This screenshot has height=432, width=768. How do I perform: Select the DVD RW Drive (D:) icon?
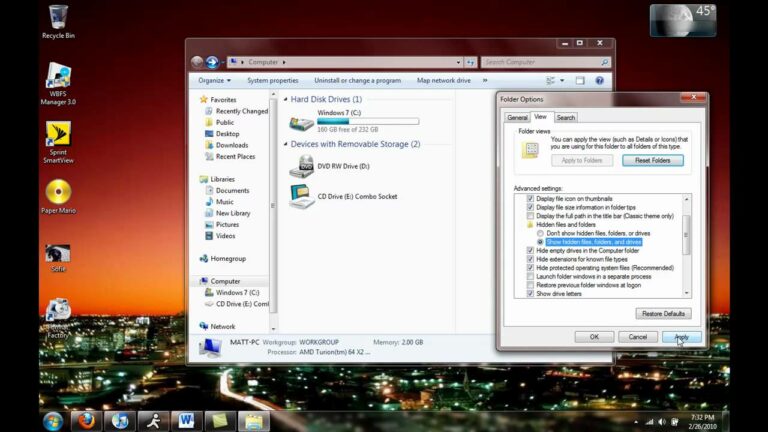(301, 166)
